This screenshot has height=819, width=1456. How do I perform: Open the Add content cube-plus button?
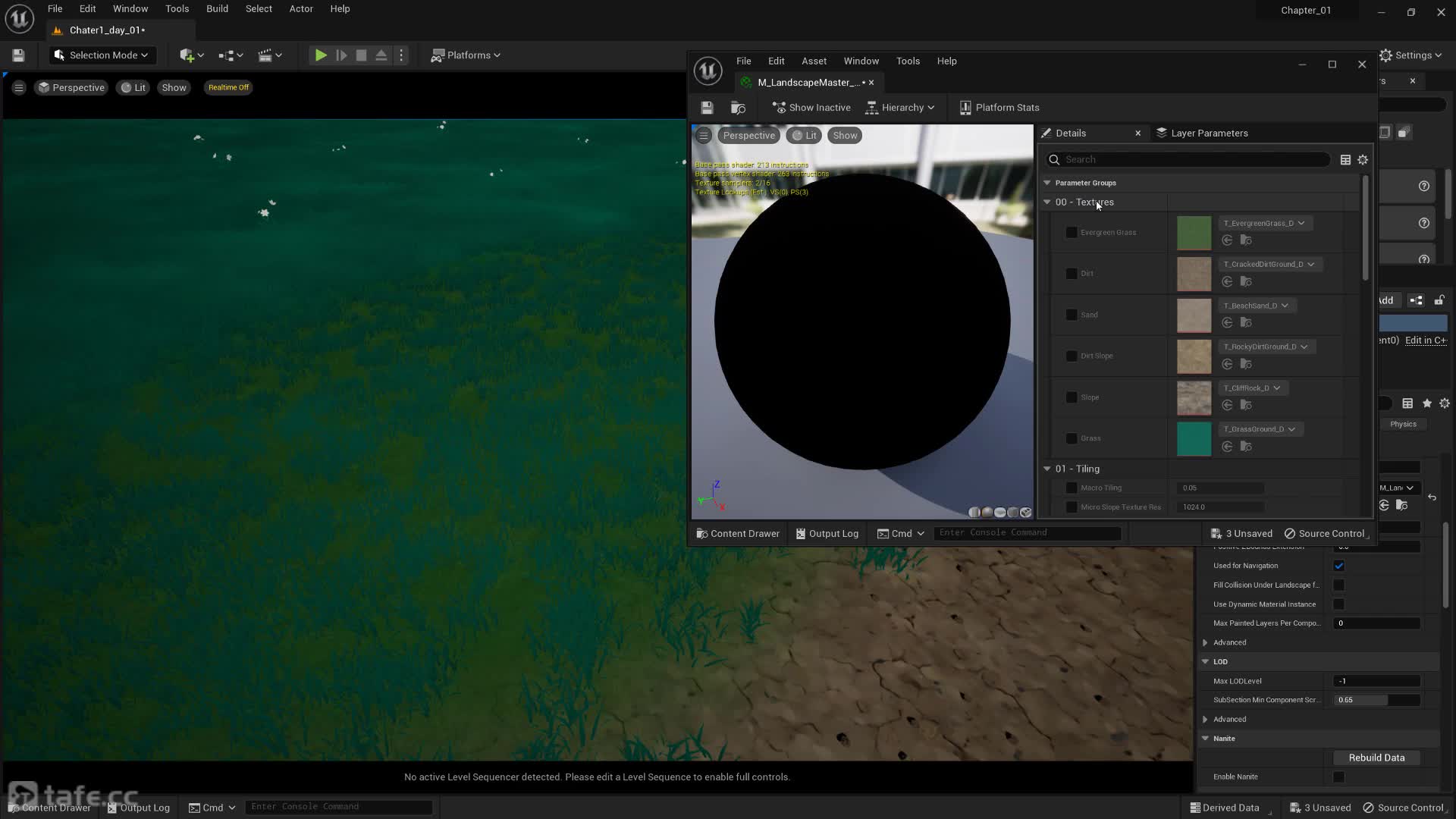pyautogui.click(x=191, y=55)
